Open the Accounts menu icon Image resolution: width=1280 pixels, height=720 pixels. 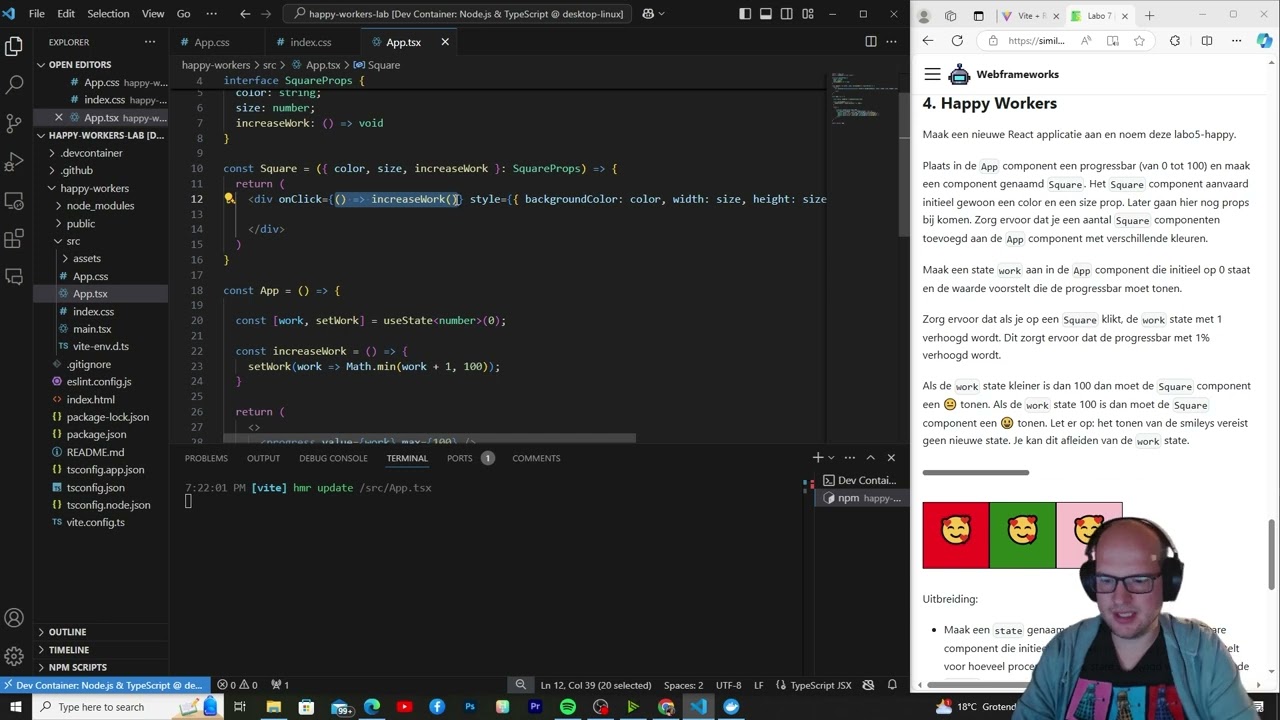14,618
